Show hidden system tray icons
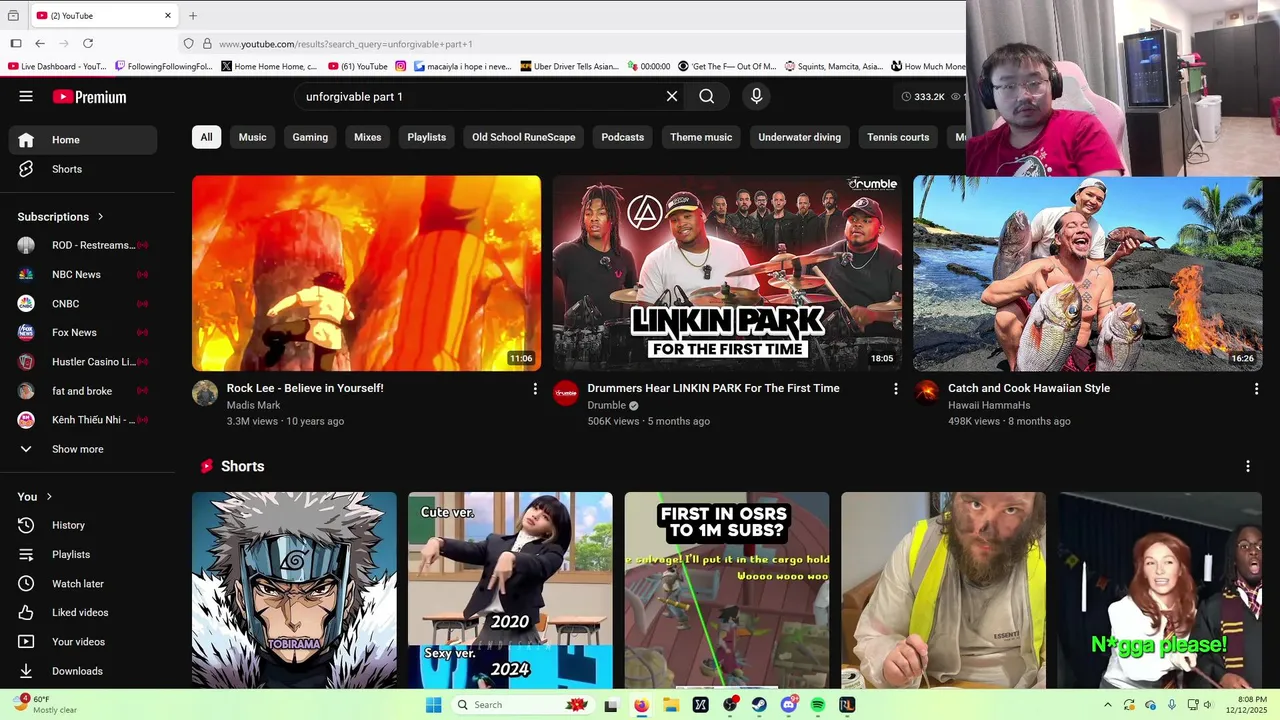Screen dimensions: 1280x720 point(1107,705)
